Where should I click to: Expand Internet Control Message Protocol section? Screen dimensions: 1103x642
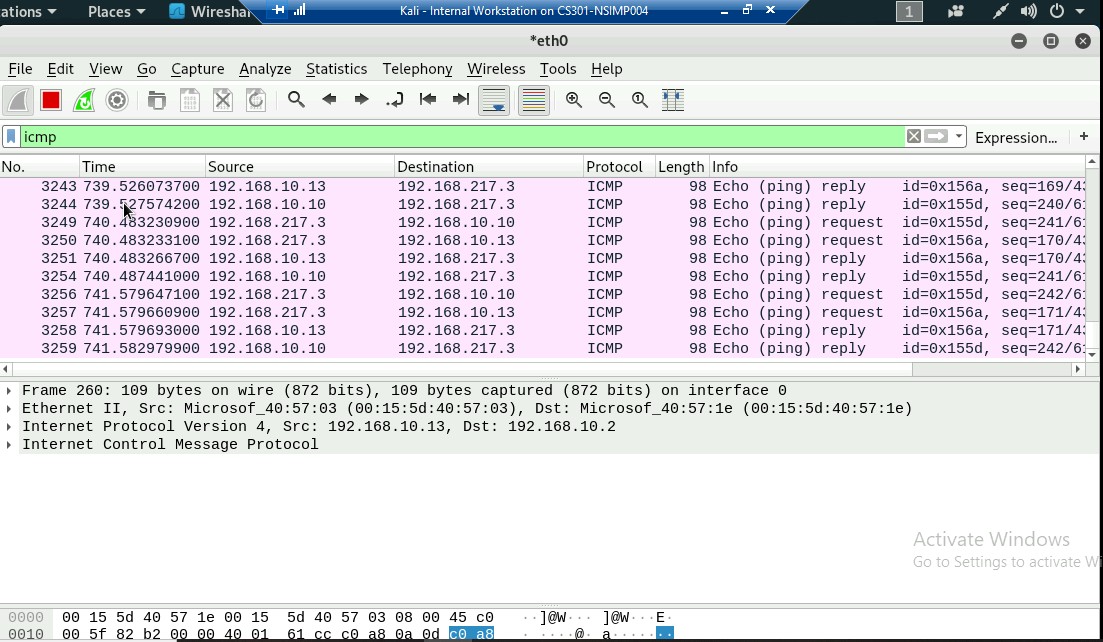[x=9, y=445]
